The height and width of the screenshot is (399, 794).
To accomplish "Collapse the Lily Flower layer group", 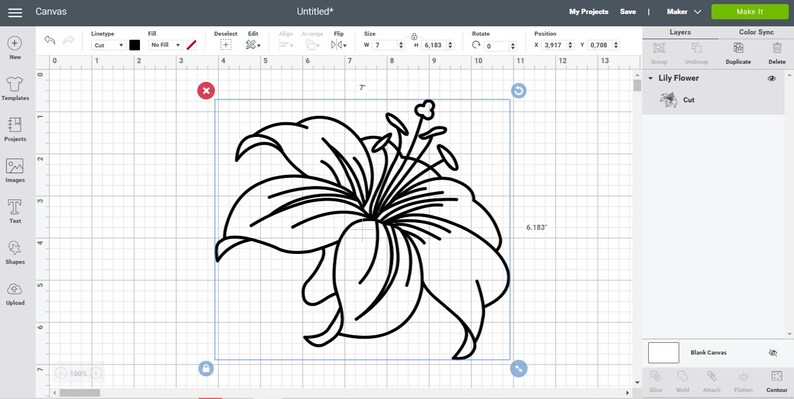I will pyautogui.click(x=651, y=78).
